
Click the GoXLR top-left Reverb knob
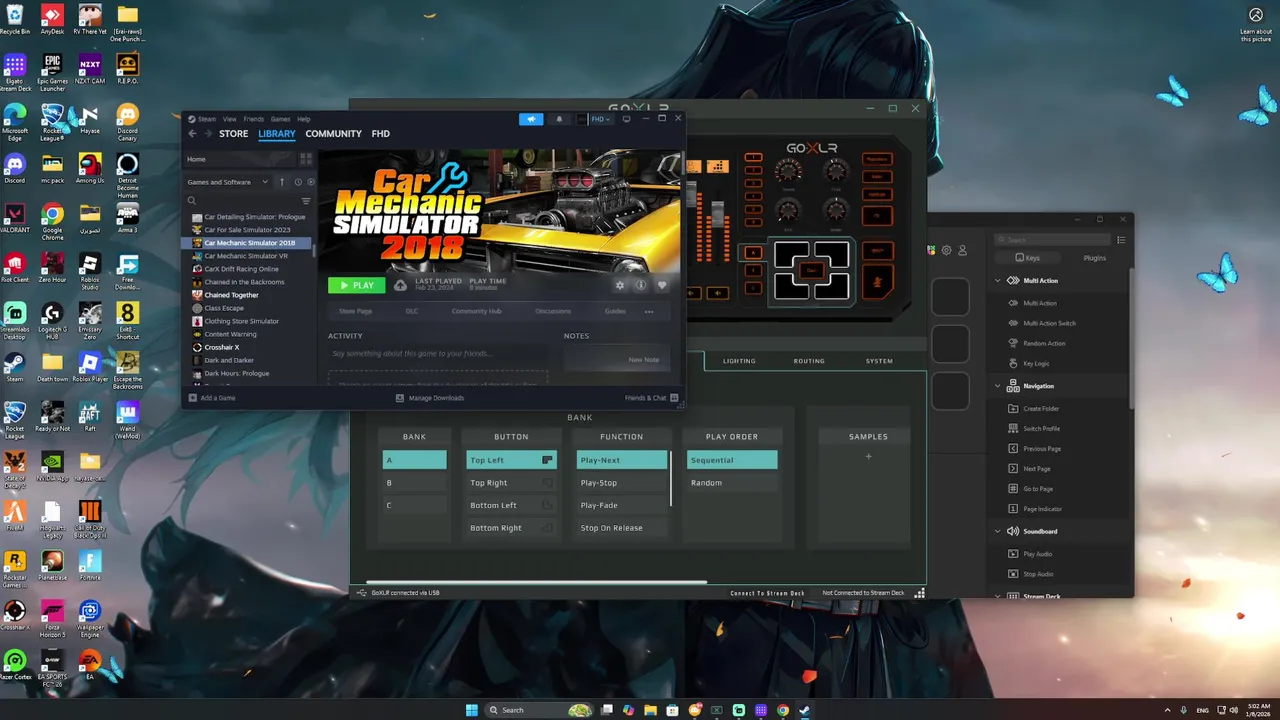pyautogui.click(x=788, y=171)
